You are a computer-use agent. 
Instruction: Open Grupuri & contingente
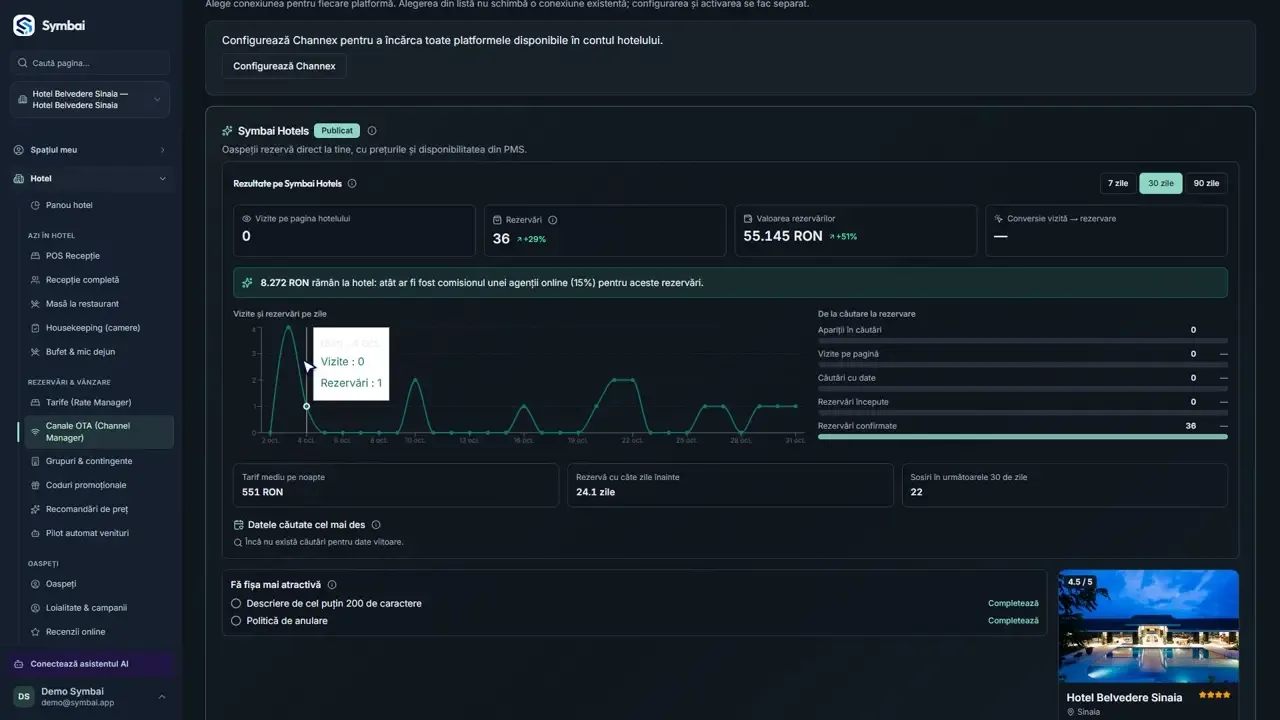89,461
